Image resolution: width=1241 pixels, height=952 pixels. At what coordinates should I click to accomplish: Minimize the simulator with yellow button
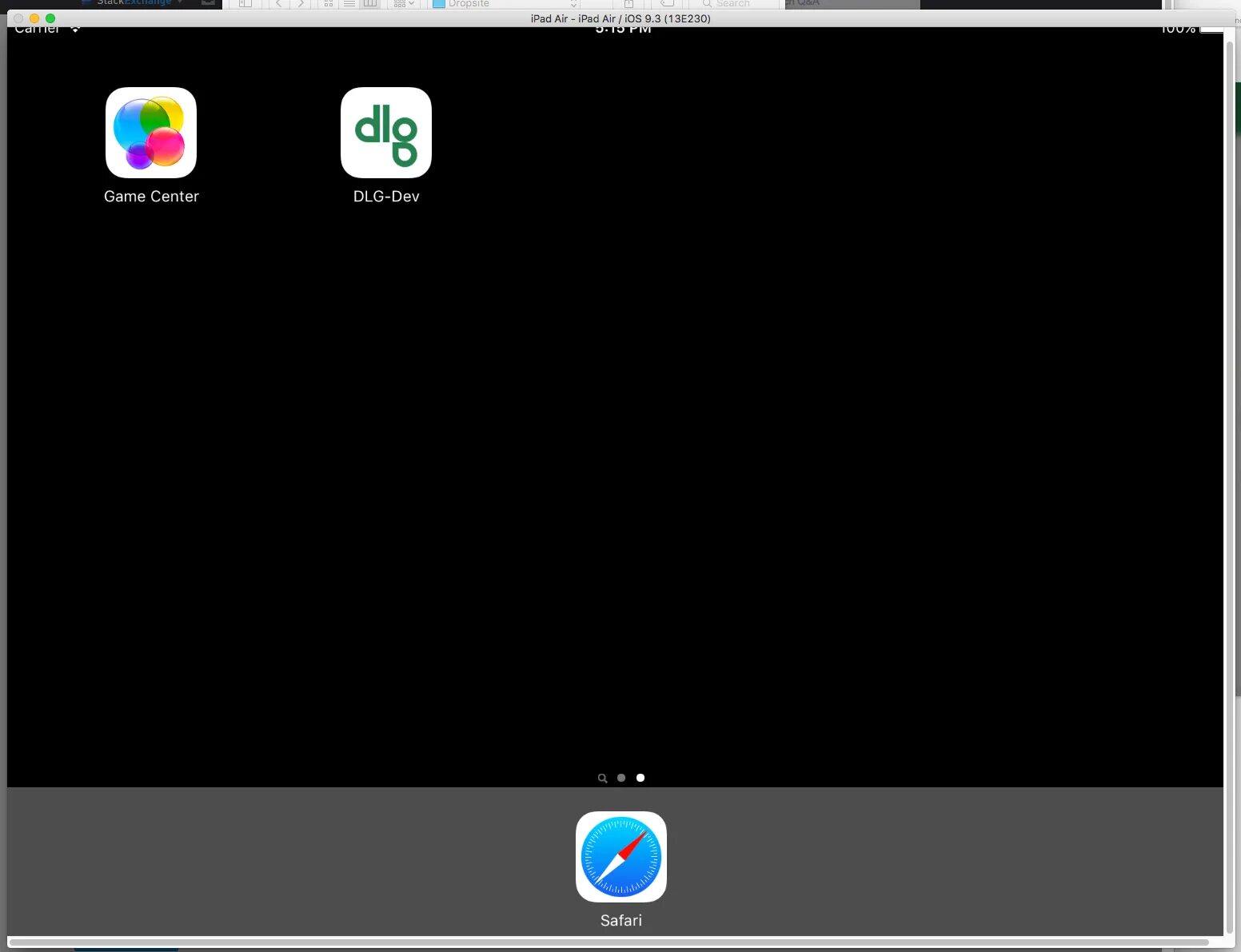coord(34,18)
